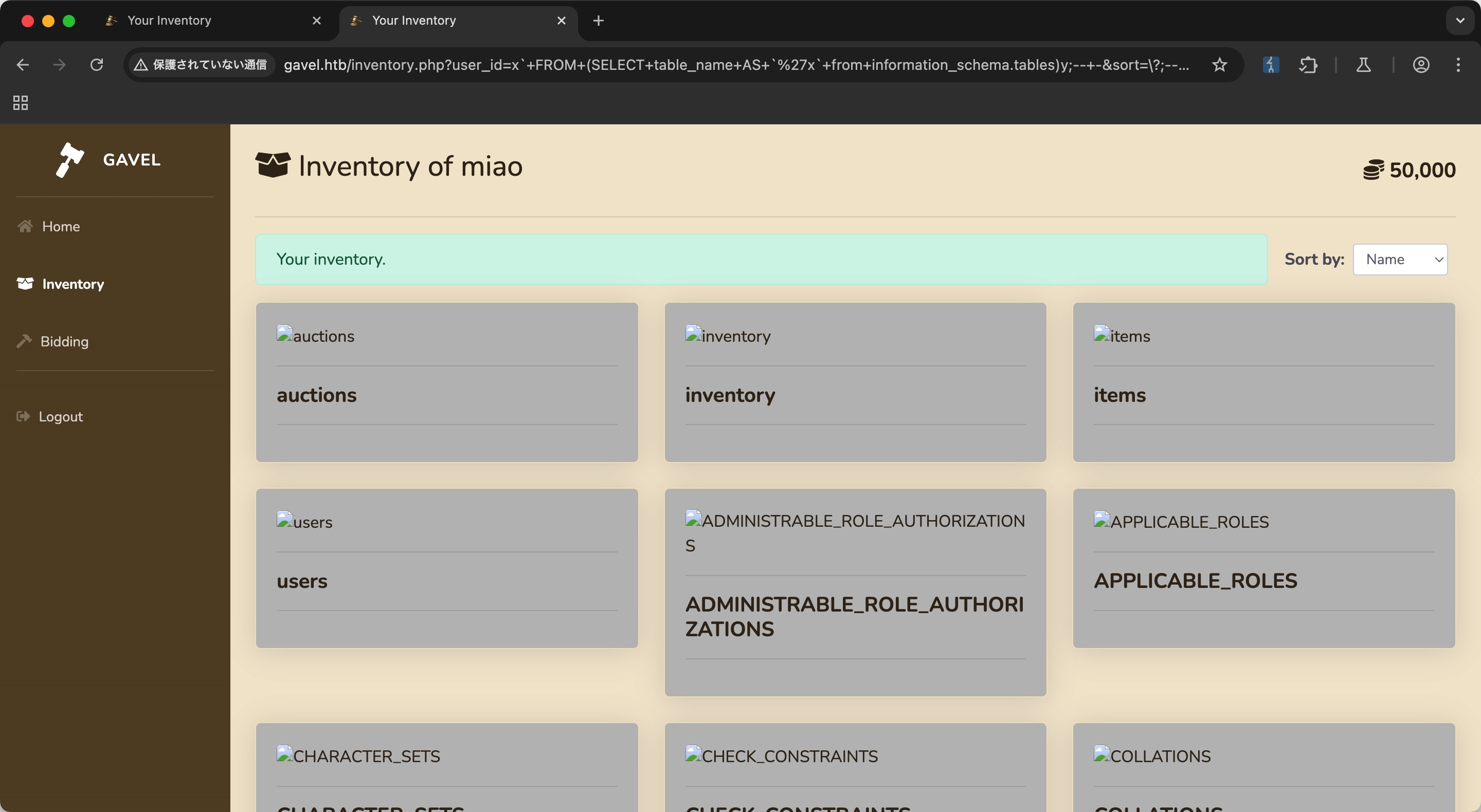Reload the current page
Viewport: 1481px width, 812px height.
[97, 65]
